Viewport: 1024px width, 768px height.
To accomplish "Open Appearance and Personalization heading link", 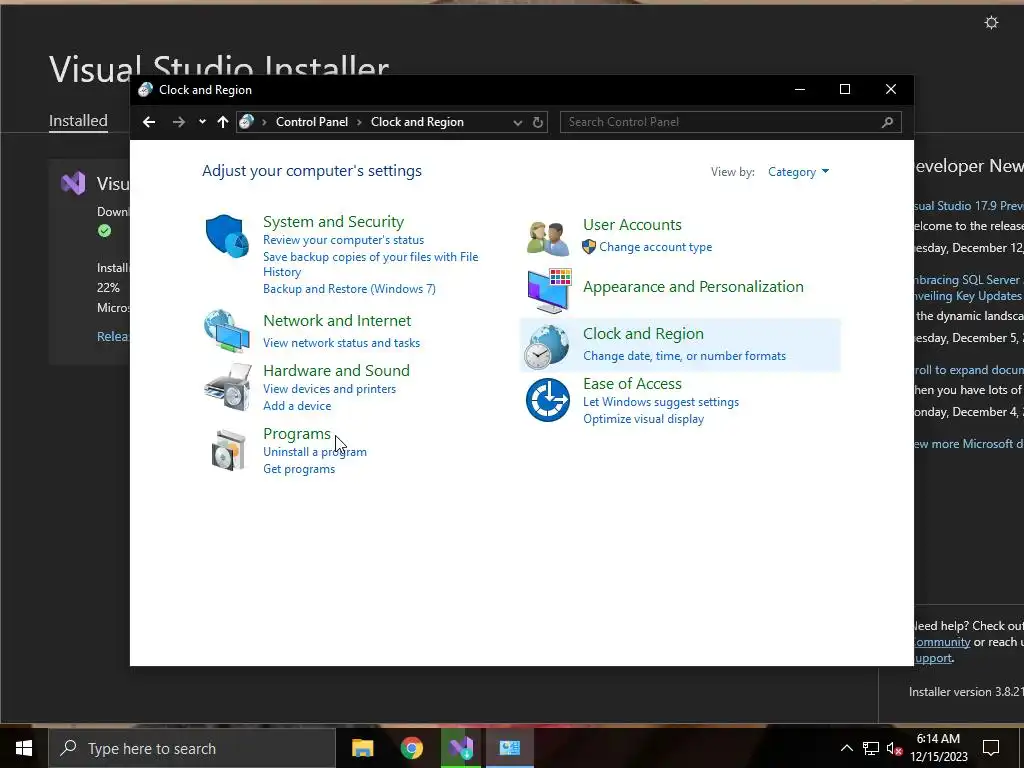I will (x=693, y=287).
